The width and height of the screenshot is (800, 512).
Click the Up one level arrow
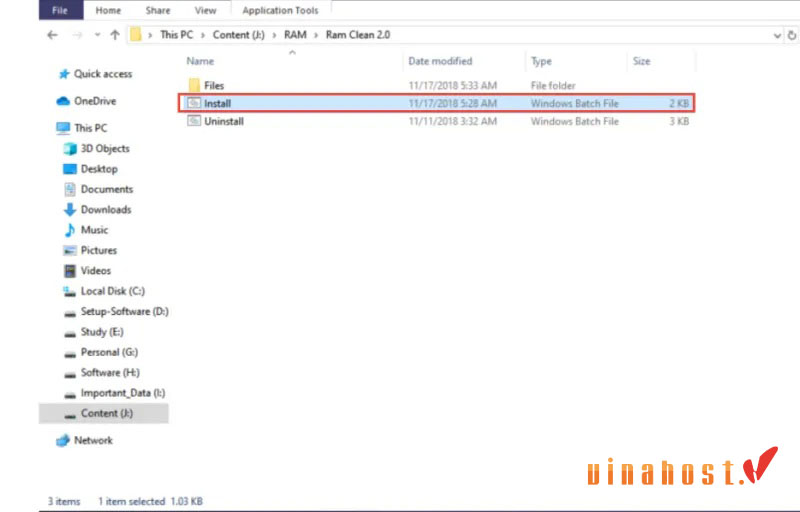coord(115,34)
